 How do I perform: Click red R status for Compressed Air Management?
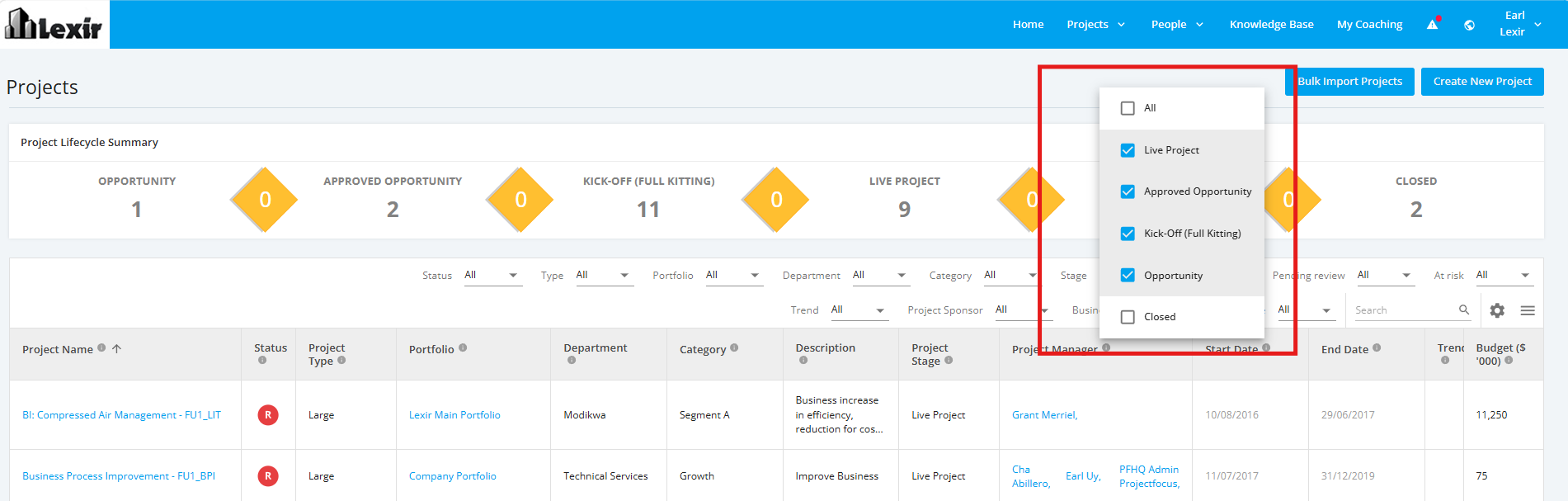[268, 415]
